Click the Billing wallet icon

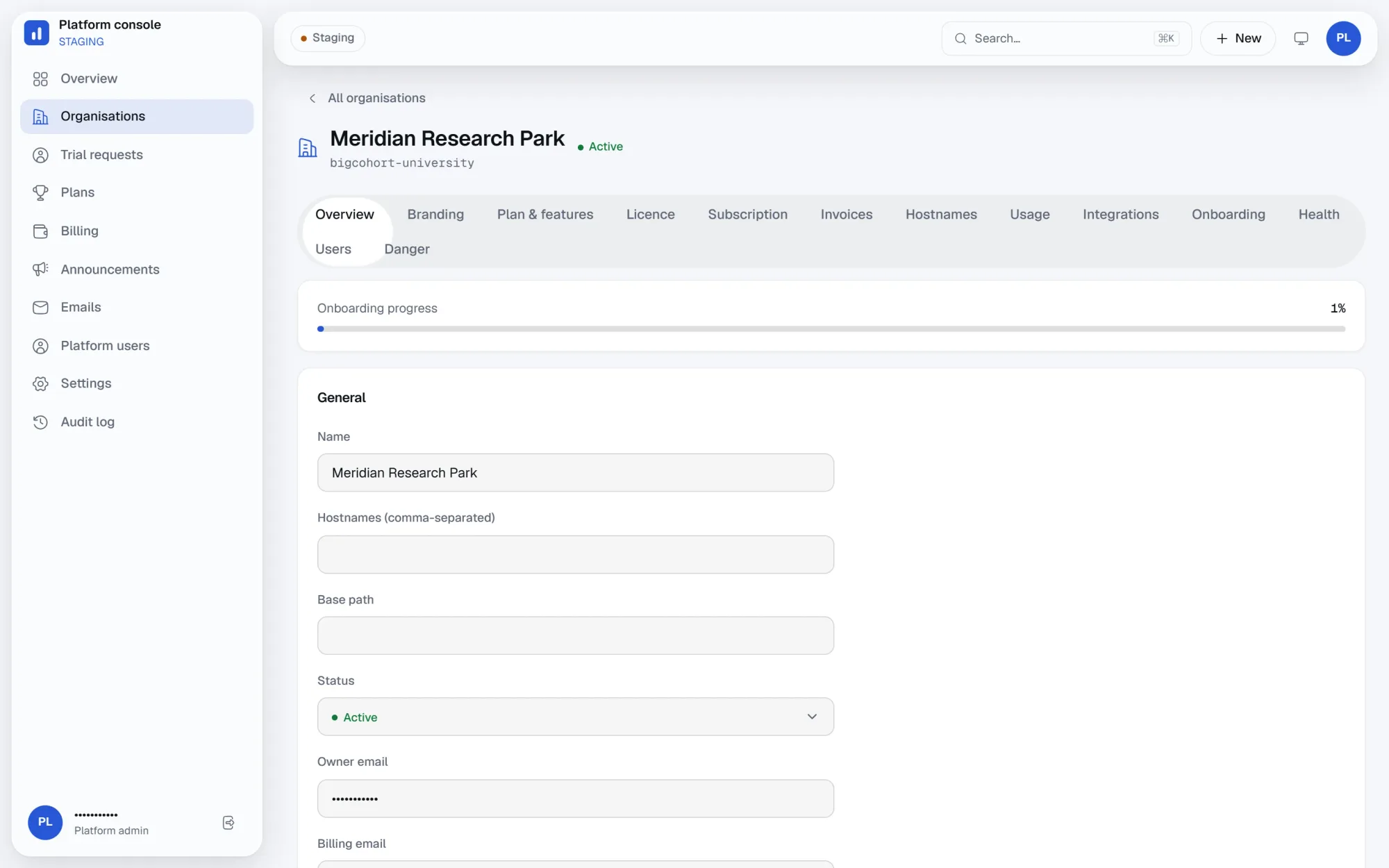click(40, 231)
